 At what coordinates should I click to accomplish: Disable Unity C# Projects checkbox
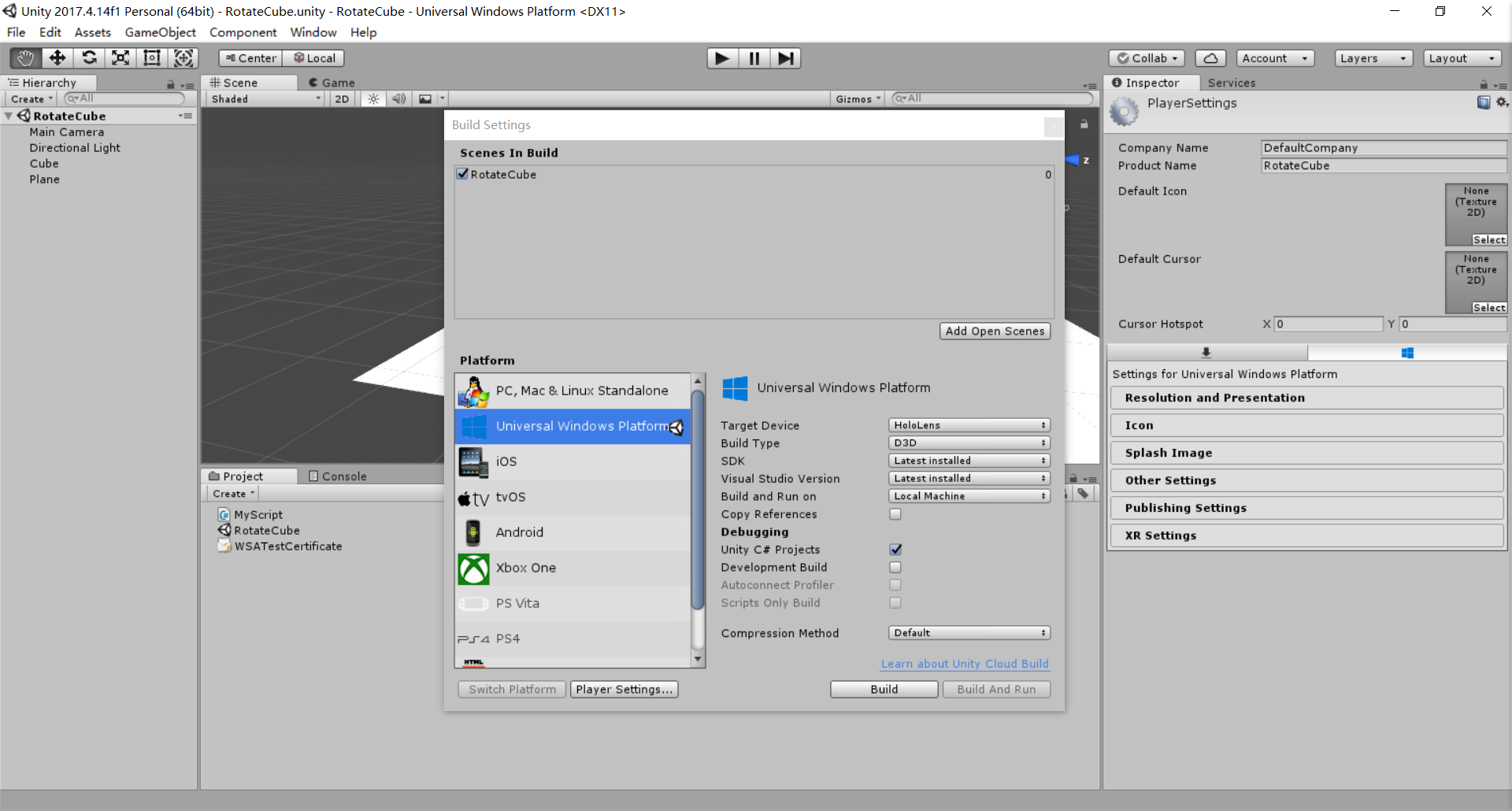895,550
